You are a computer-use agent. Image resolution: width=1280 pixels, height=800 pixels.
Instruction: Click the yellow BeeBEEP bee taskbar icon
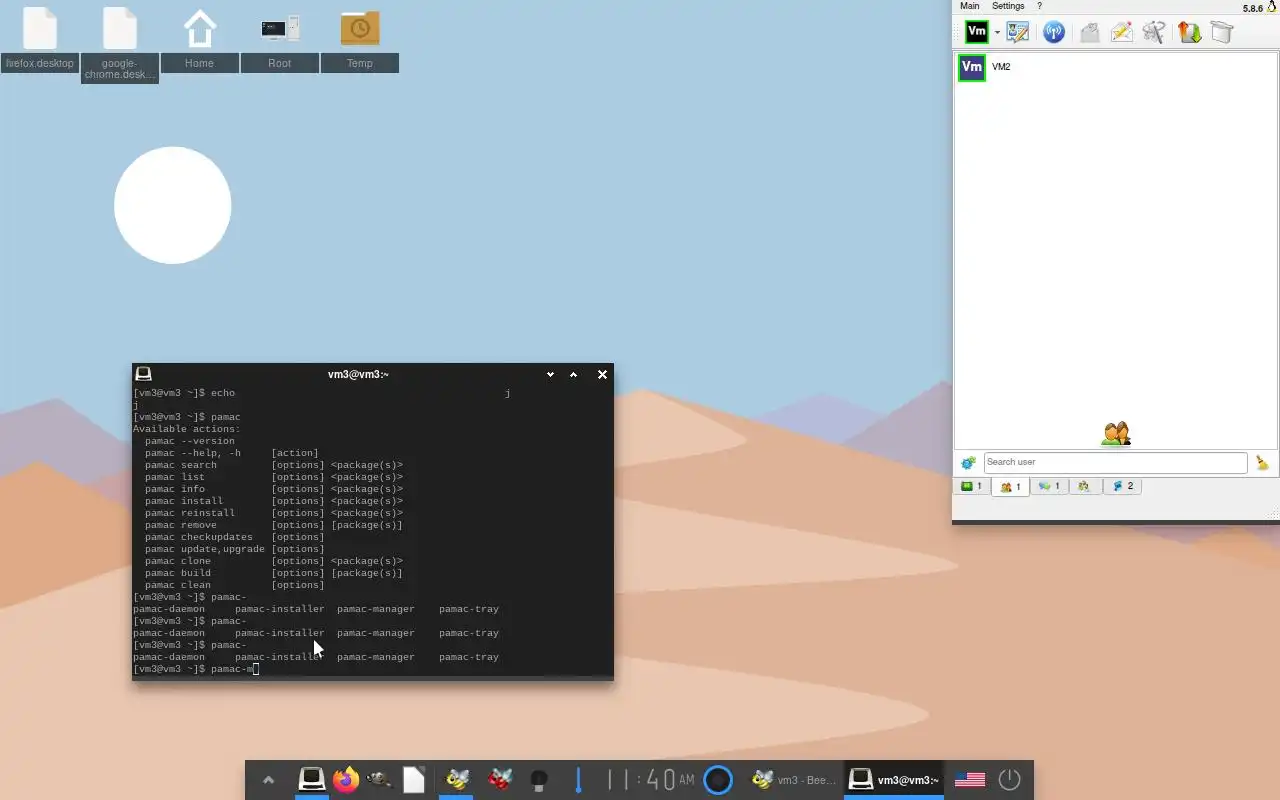[457, 779]
